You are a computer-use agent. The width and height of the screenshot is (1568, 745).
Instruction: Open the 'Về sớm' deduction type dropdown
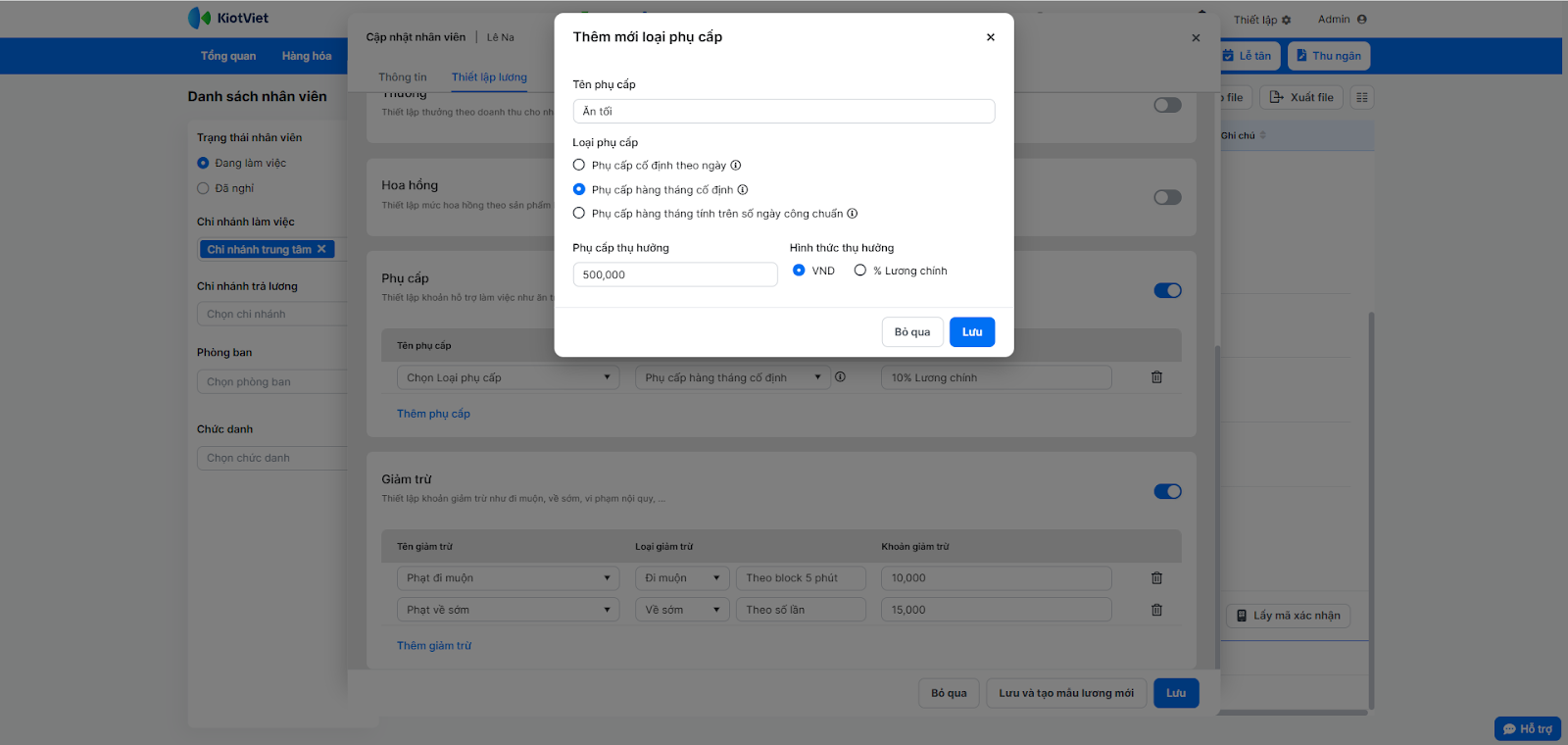coord(682,610)
